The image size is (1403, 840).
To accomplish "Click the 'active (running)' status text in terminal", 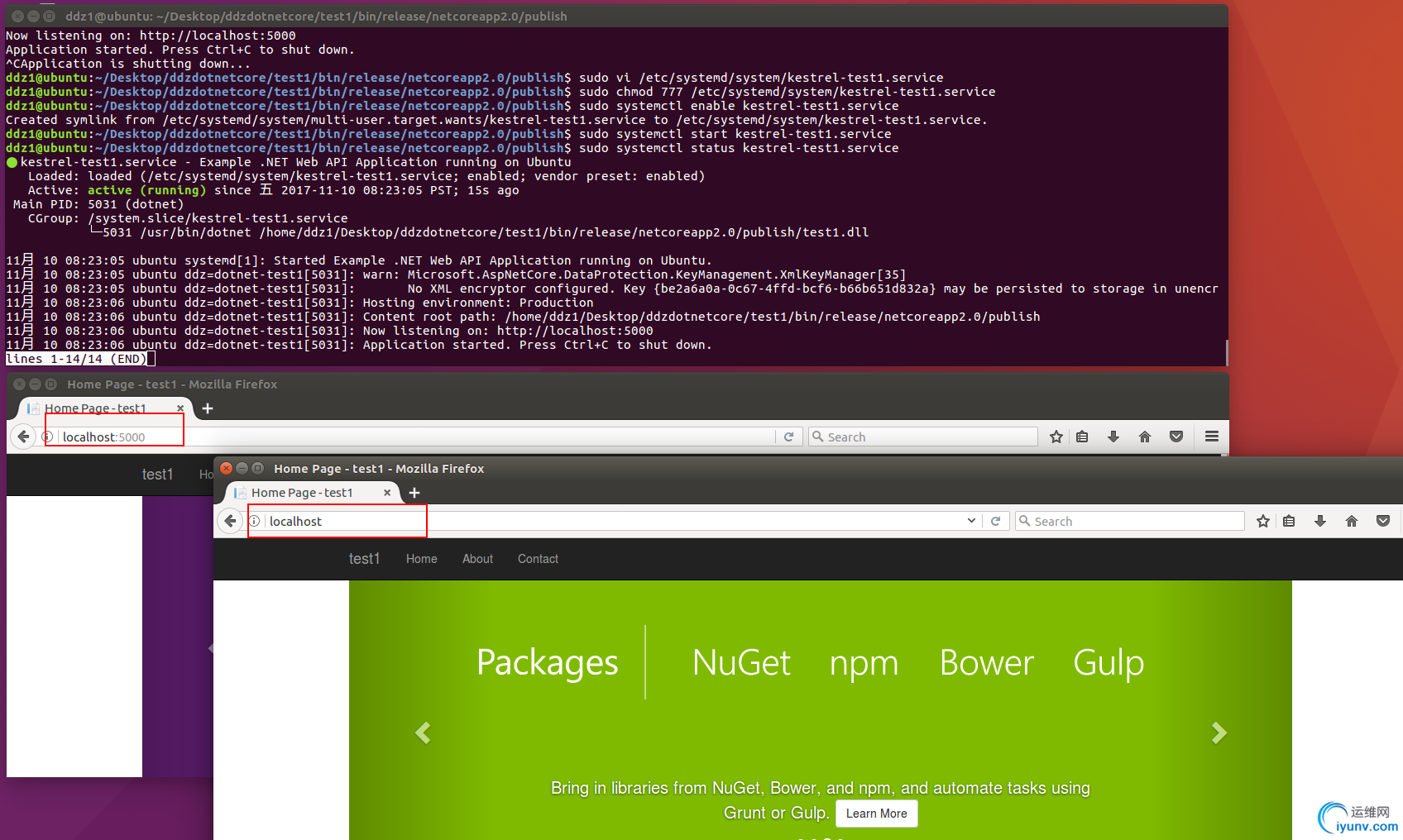I will click(x=146, y=190).
